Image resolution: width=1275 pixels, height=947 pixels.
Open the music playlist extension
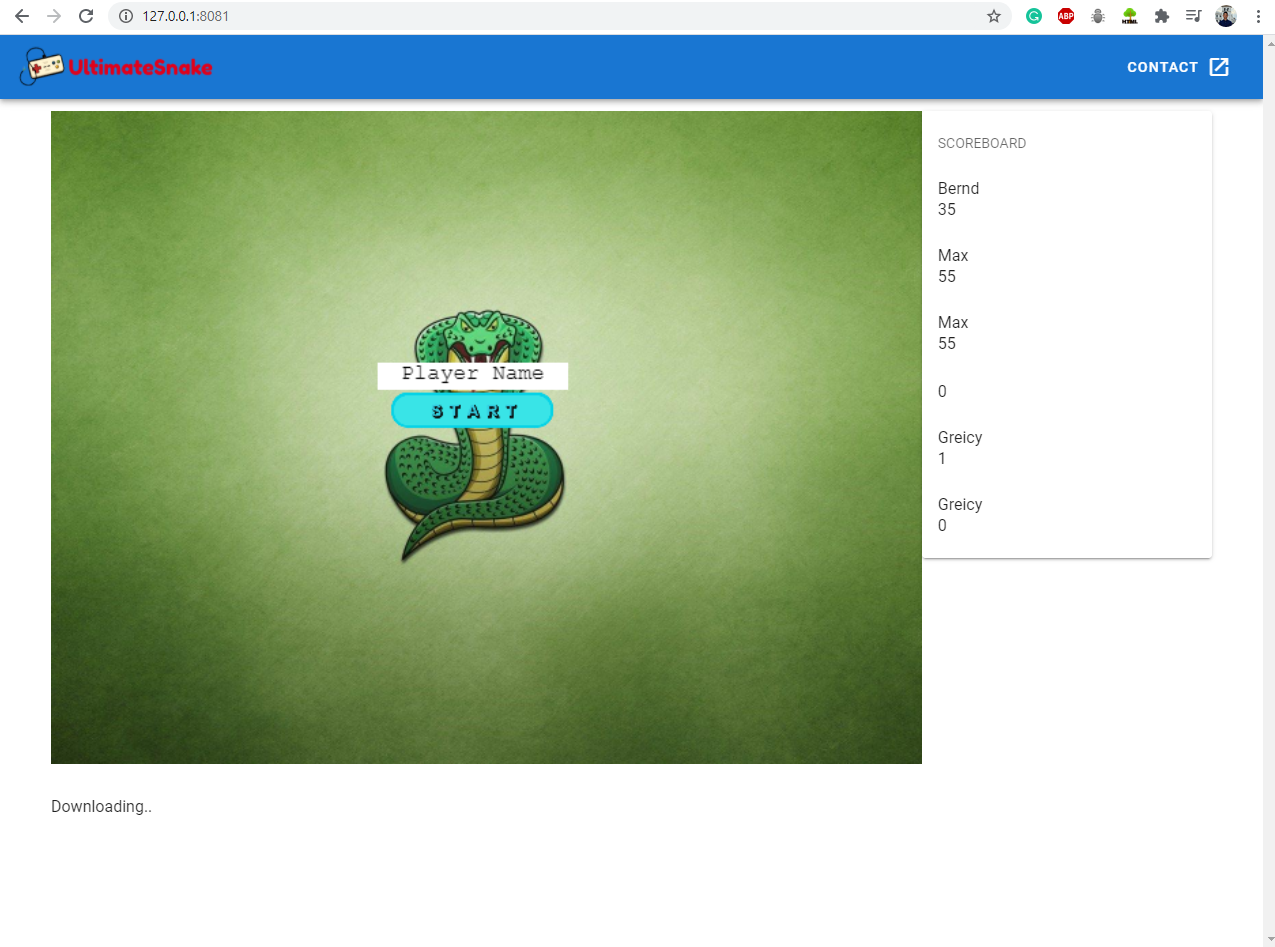point(1193,16)
